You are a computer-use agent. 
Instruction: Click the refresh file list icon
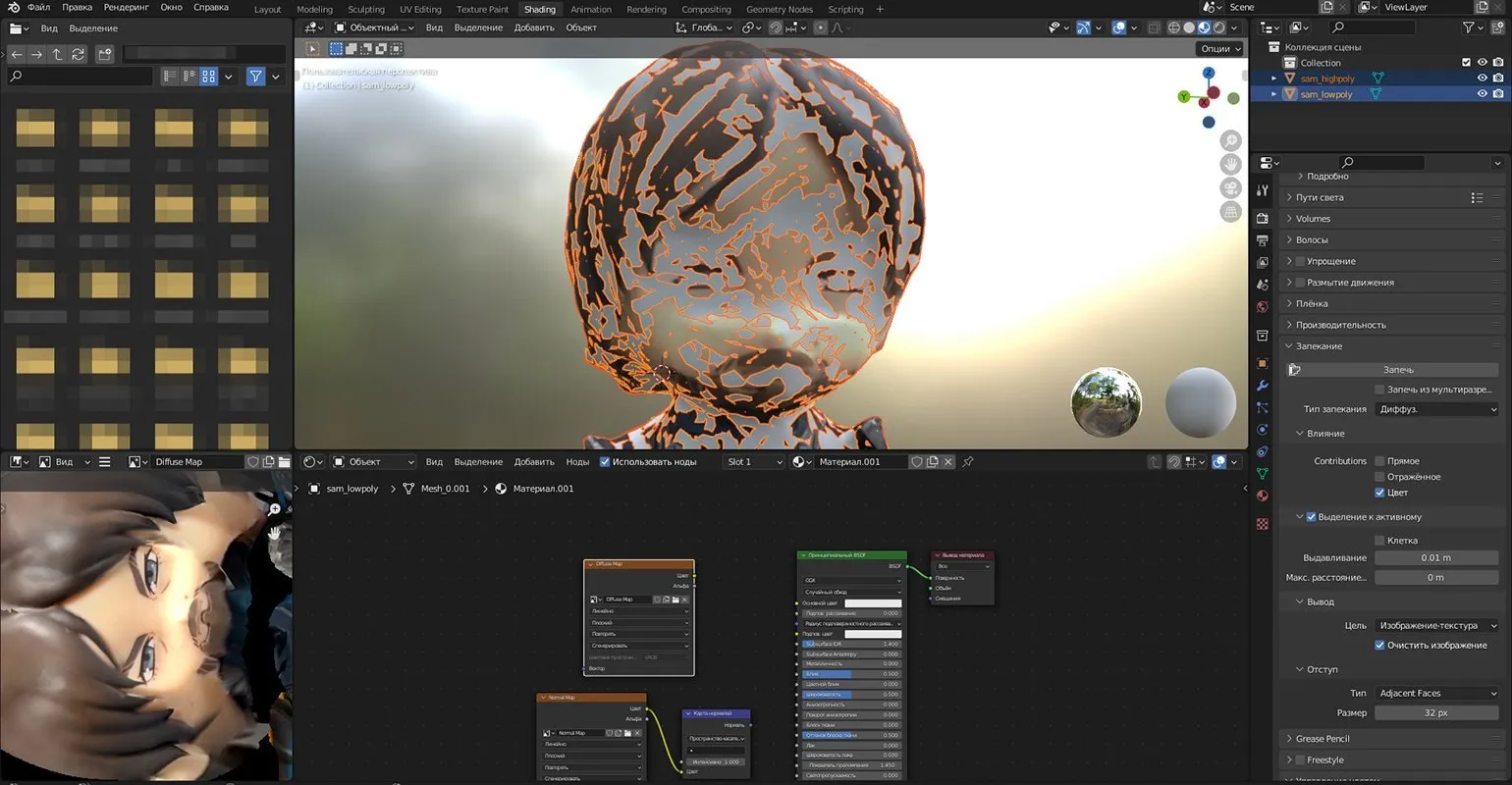point(79,55)
